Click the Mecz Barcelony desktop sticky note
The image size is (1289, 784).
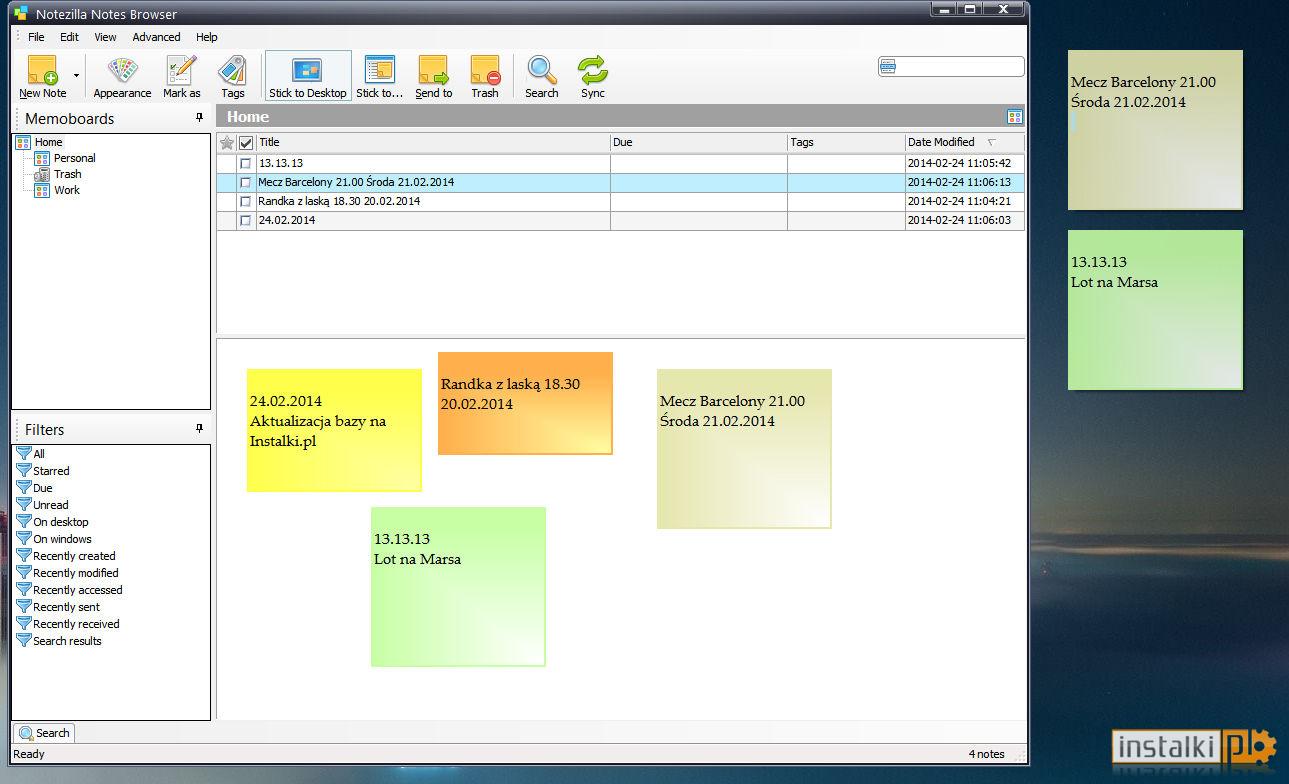pos(1155,130)
